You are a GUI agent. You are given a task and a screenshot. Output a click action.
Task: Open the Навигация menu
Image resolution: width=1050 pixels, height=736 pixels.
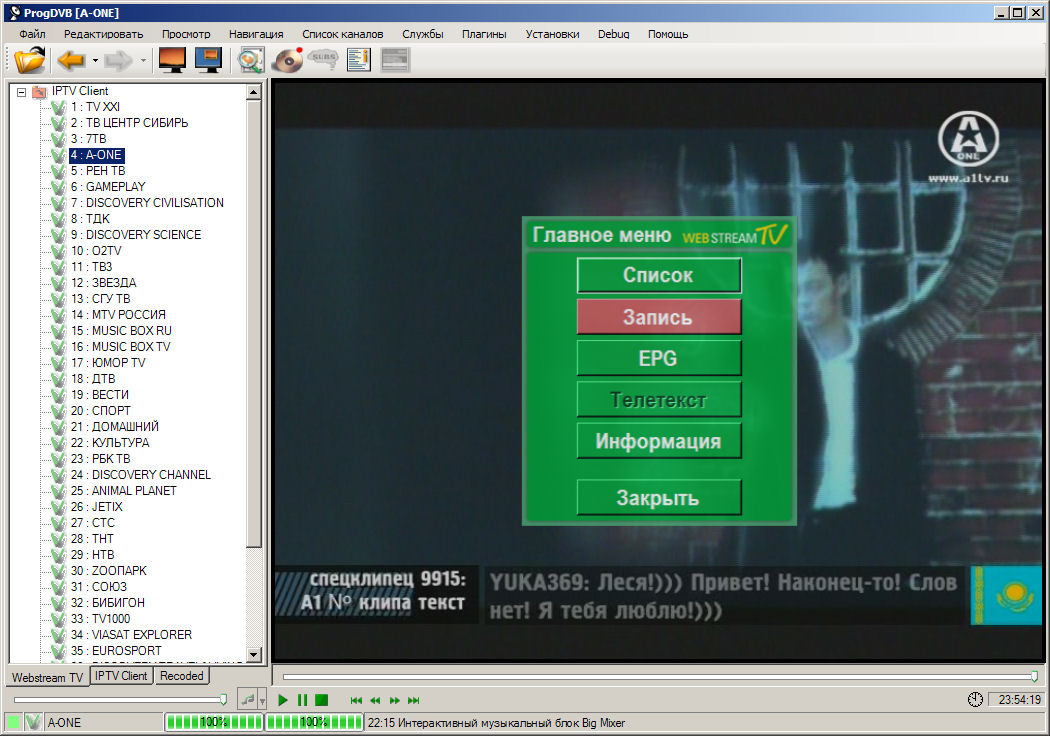pos(256,34)
